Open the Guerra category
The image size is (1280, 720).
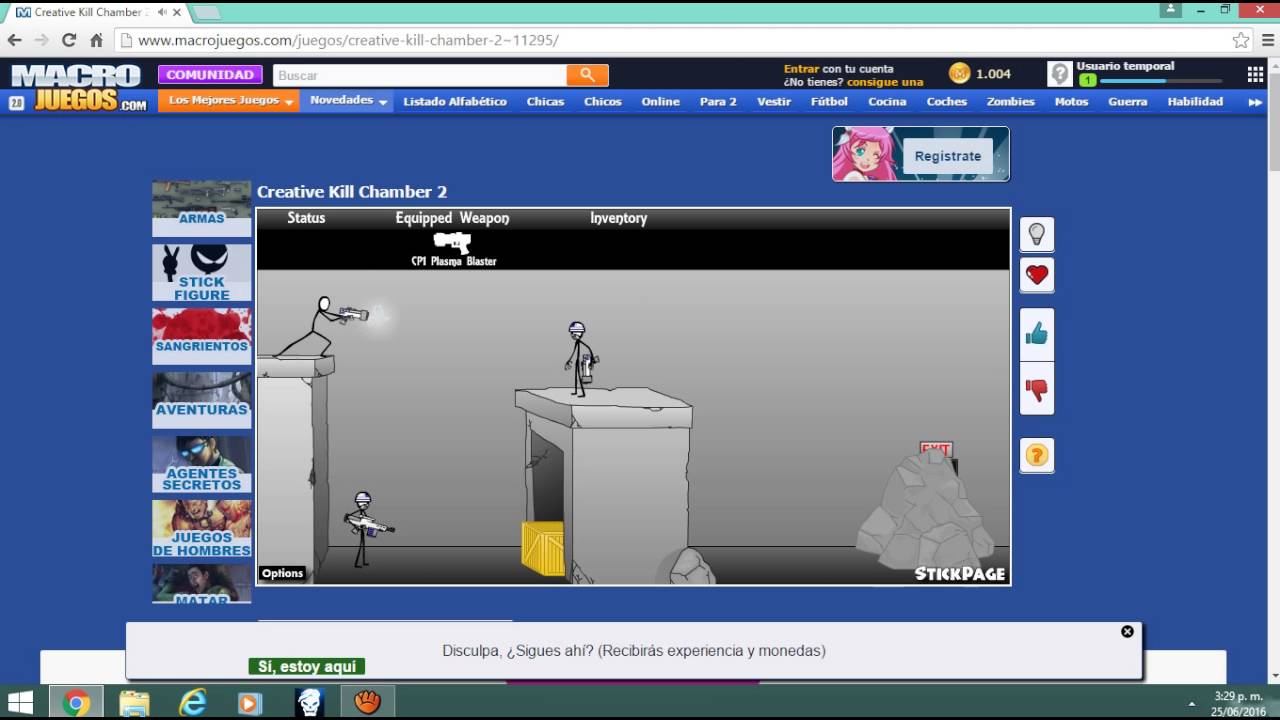(x=1128, y=101)
